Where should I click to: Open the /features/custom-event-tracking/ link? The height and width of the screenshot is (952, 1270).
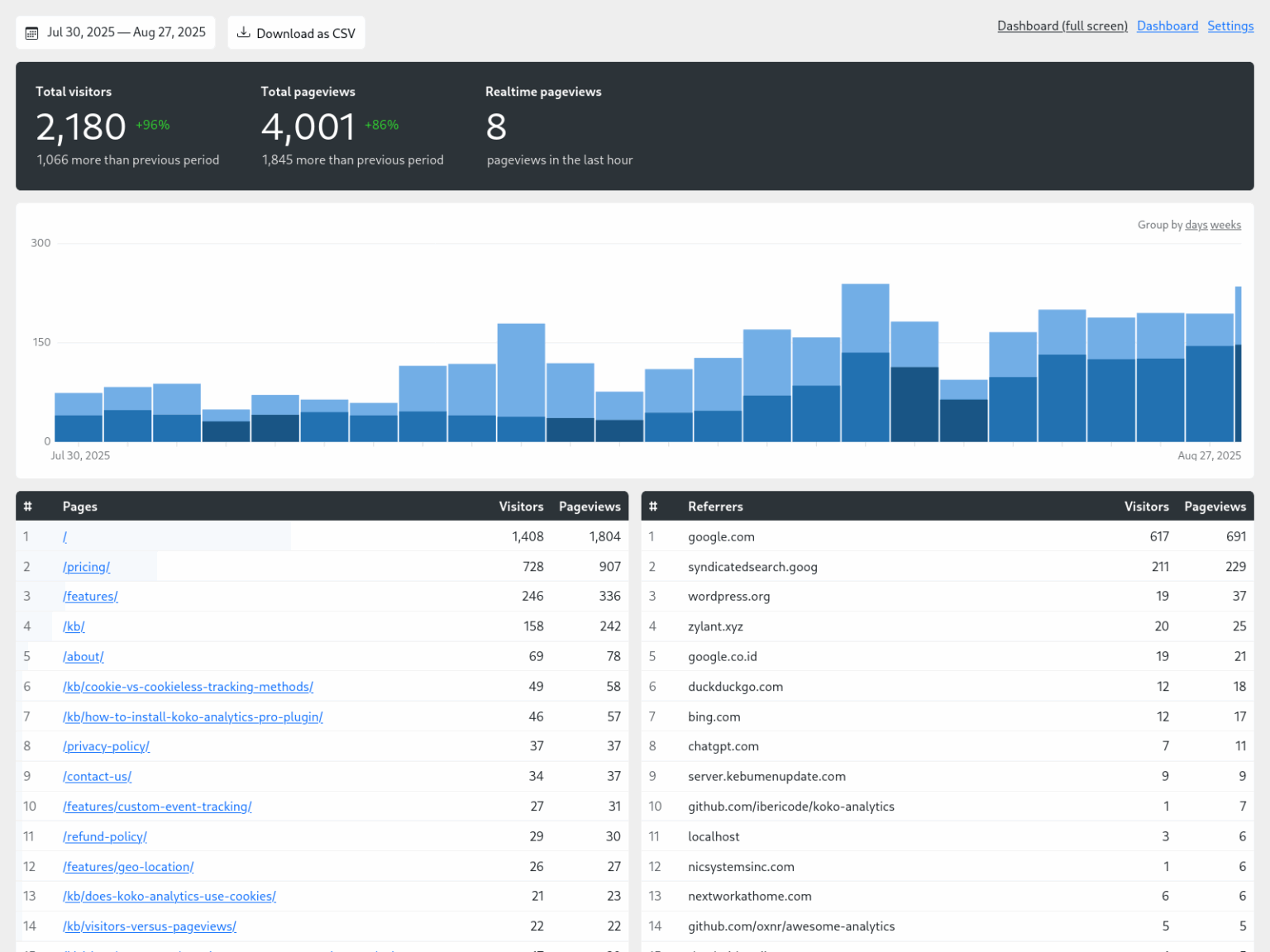pos(157,806)
